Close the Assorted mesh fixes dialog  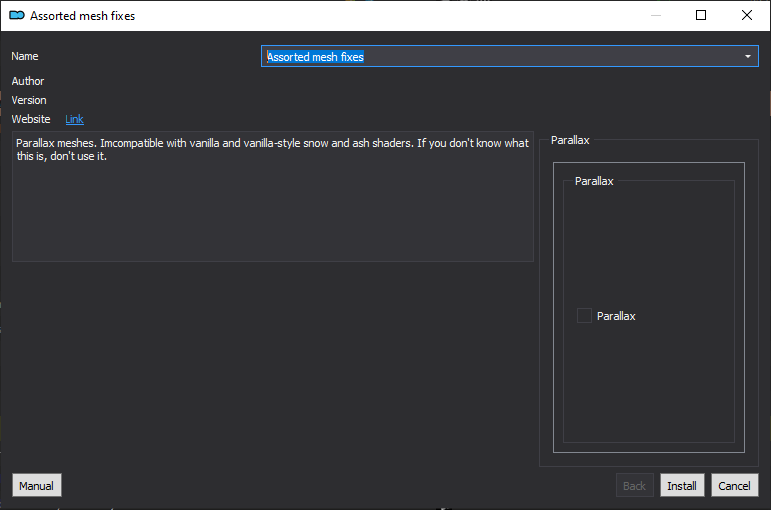click(747, 16)
